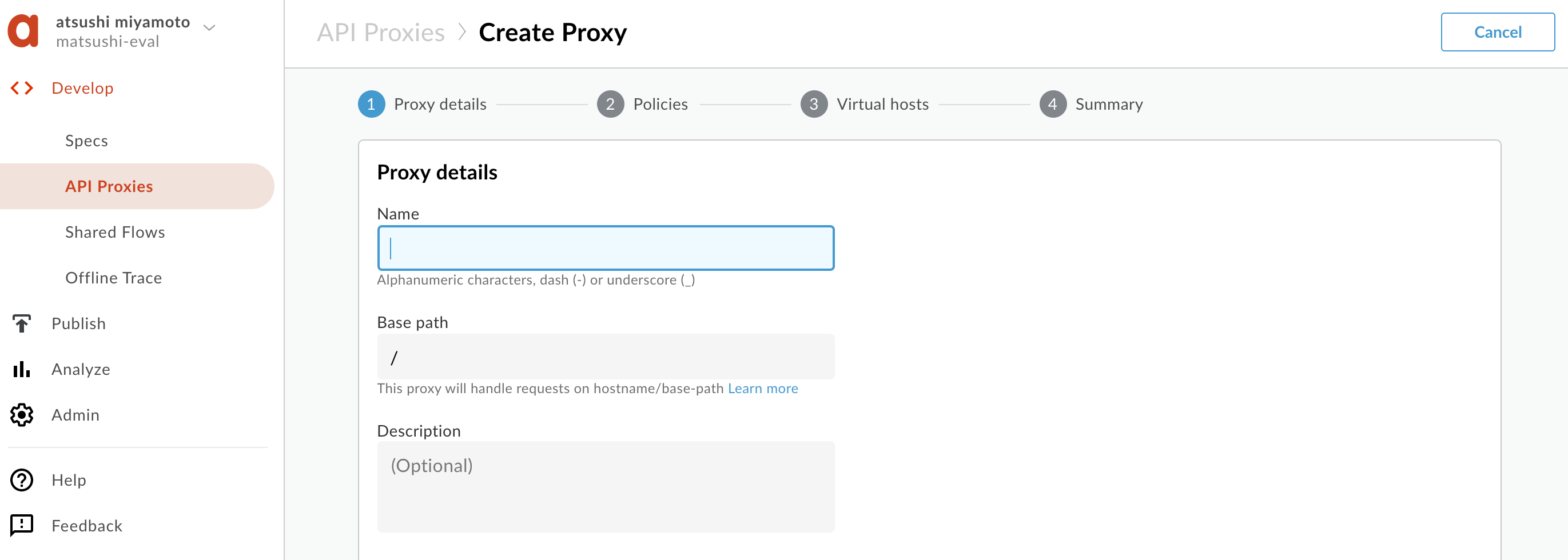Select step 4 Summary circle

point(1052,104)
